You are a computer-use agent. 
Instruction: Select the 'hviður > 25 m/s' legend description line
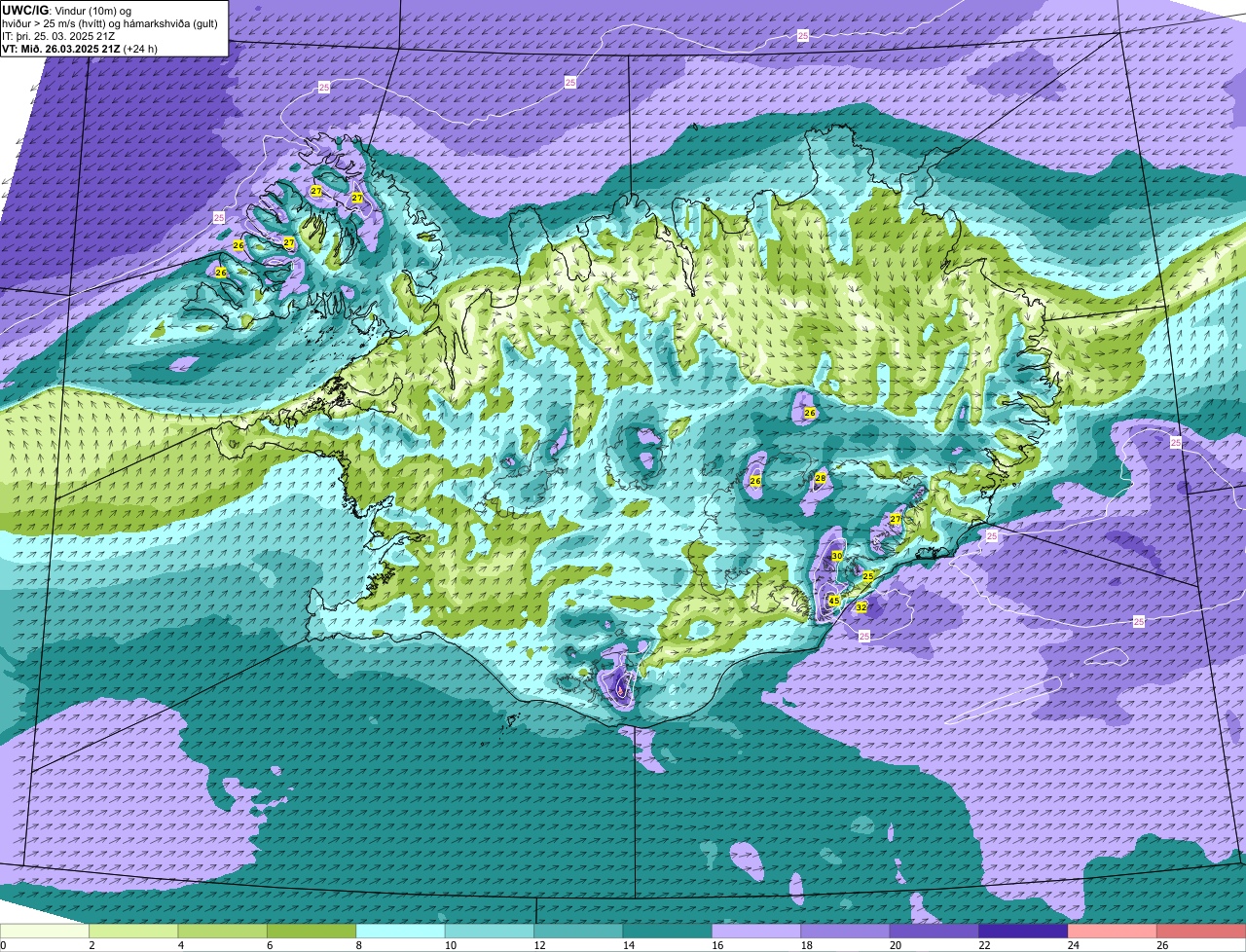point(110,22)
